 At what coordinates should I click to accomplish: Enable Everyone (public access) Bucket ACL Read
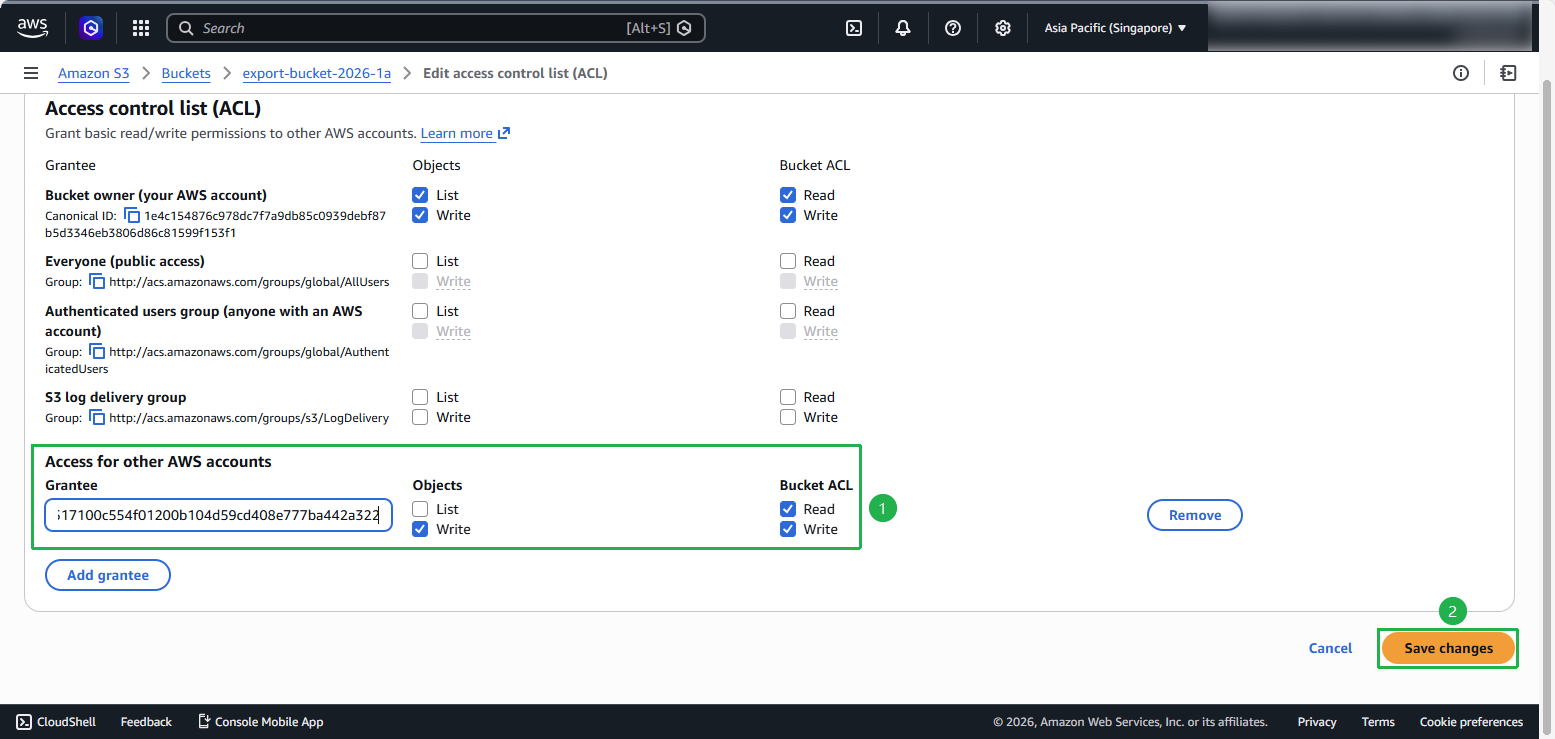click(788, 261)
